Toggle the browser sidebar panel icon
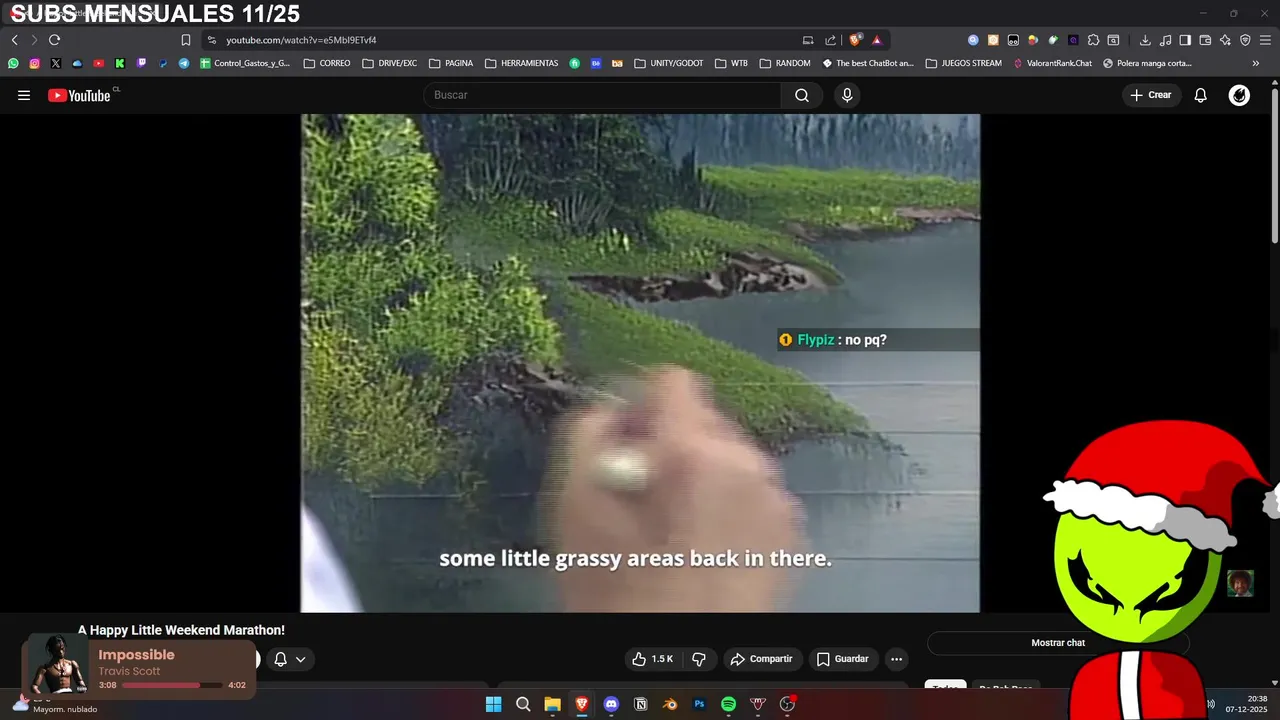This screenshot has width=1280, height=720. point(1185,40)
